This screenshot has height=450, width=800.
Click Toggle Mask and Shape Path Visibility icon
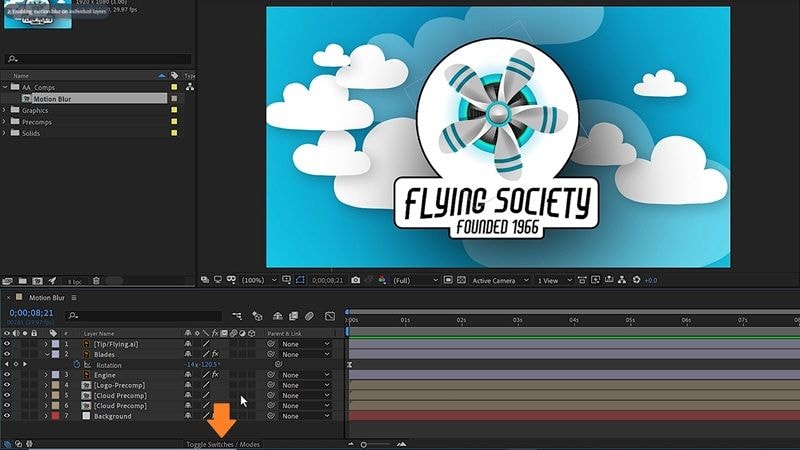tap(300, 280)
